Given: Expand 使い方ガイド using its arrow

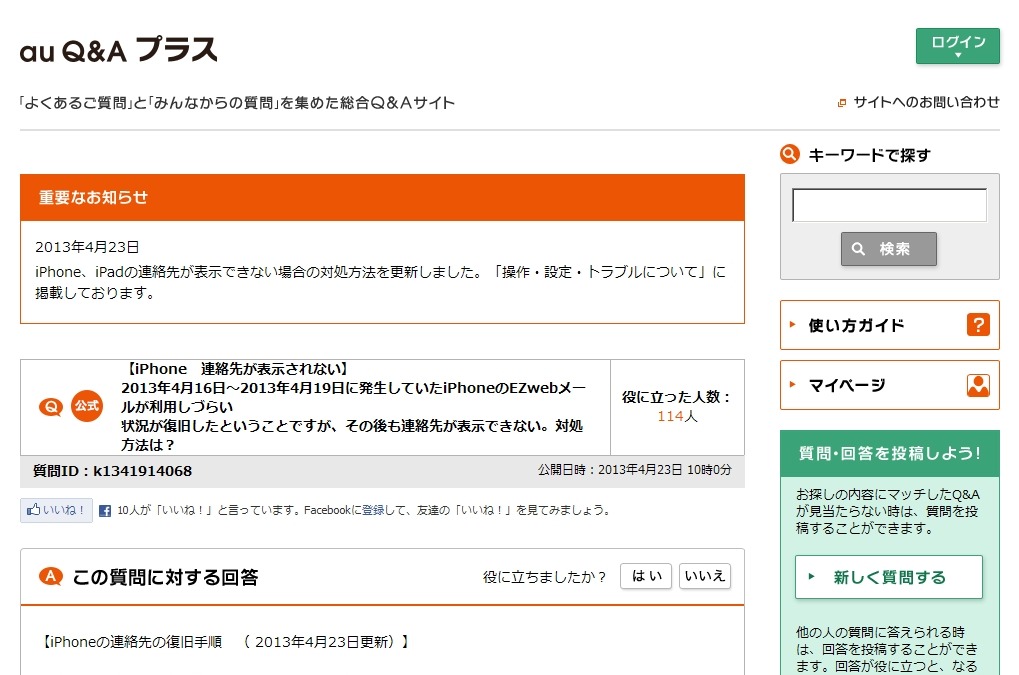Looking at the screenshot, I should pos(792,325).
